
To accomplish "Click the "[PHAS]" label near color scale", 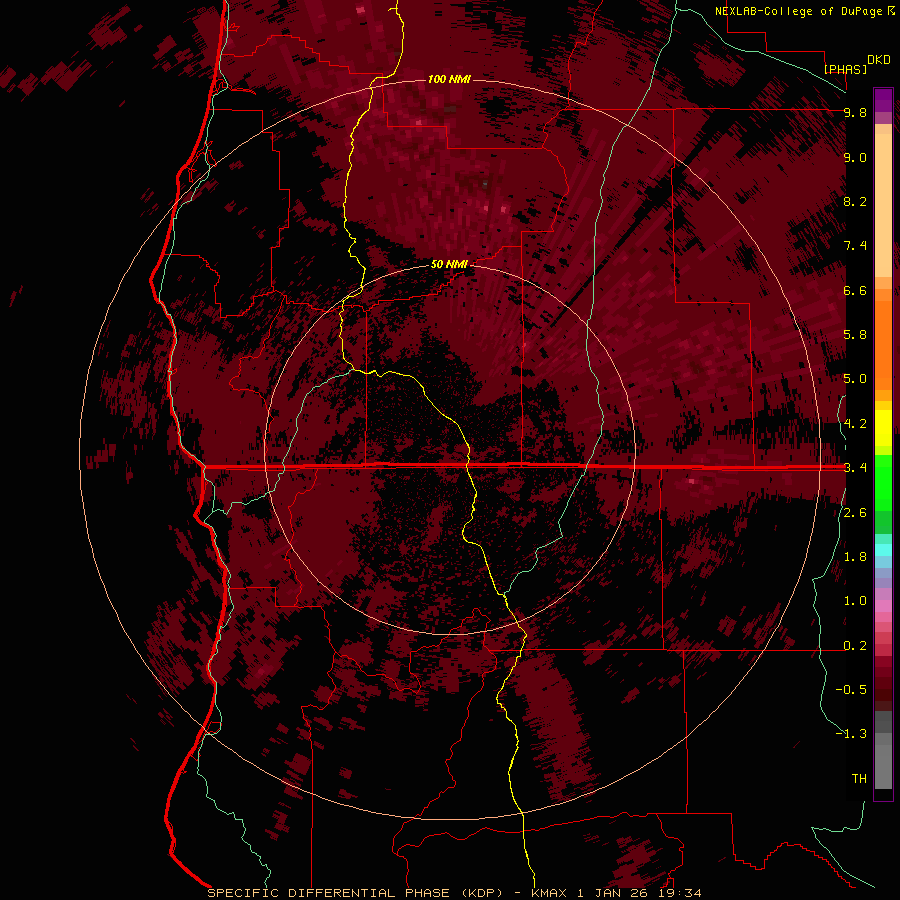I will [845, 69].
